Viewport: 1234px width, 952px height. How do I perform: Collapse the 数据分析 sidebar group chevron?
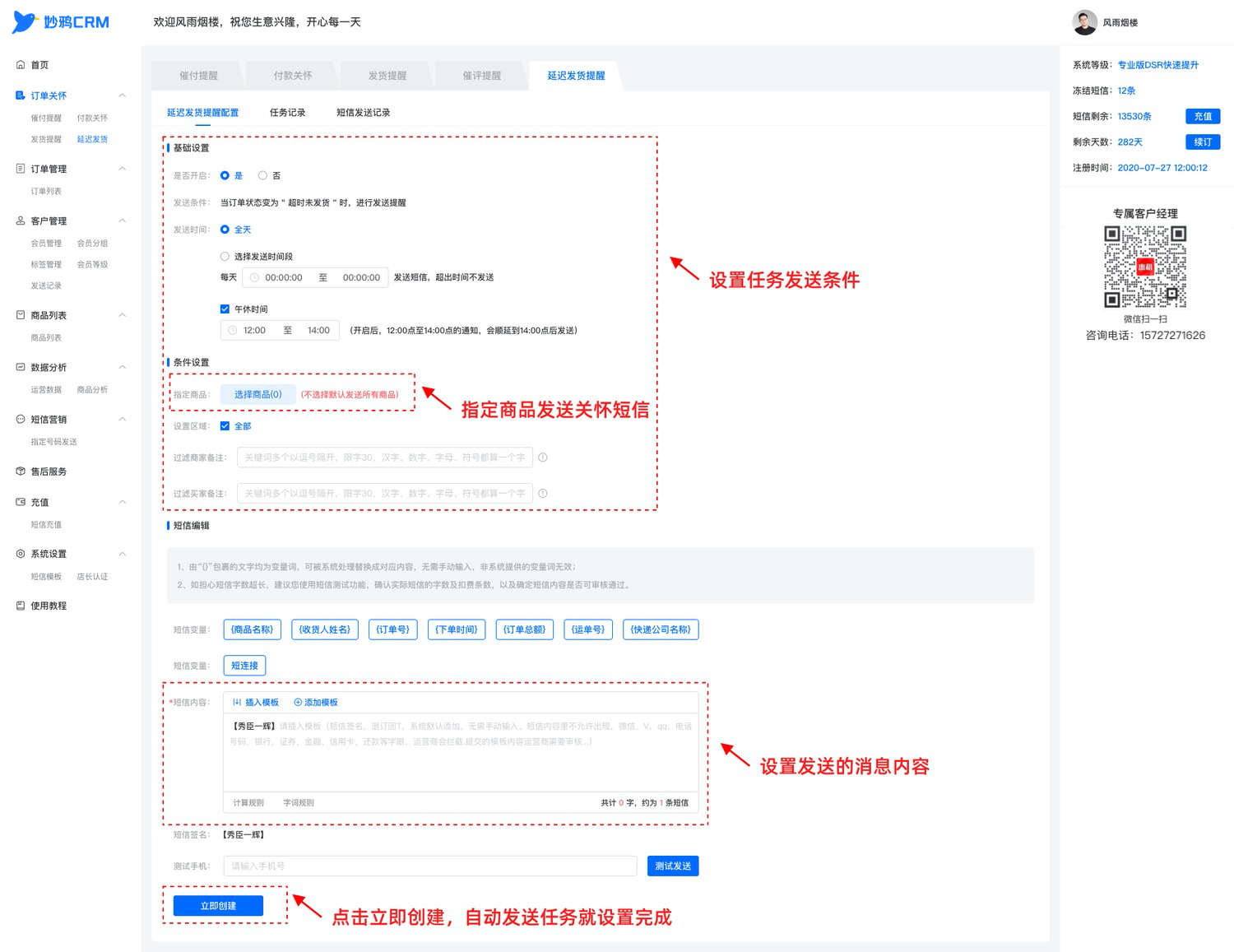click(123, 367)
